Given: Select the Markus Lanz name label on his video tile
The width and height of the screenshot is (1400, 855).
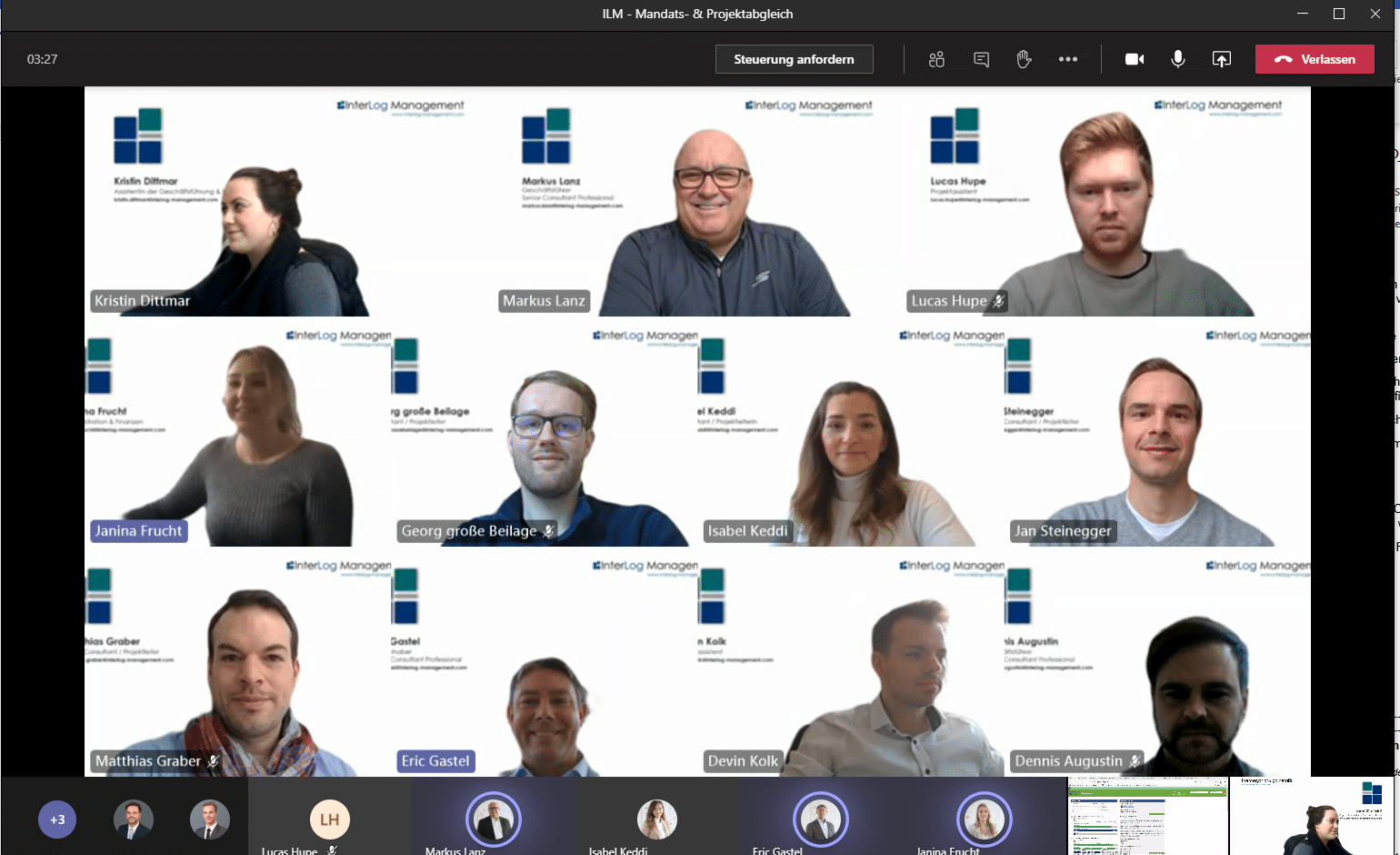Looking at the screenshot, I should coord(544,301).
